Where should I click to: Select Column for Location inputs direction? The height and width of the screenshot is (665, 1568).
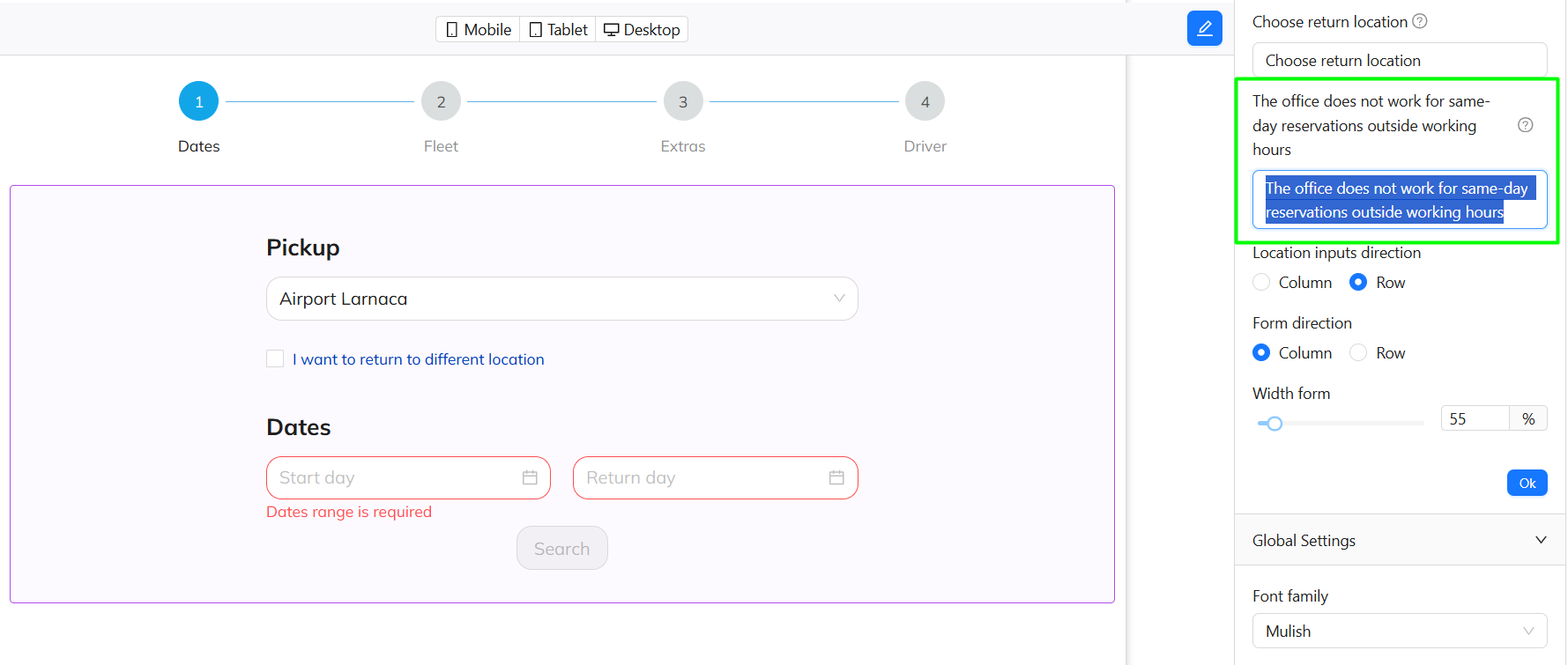[1261, 282]
